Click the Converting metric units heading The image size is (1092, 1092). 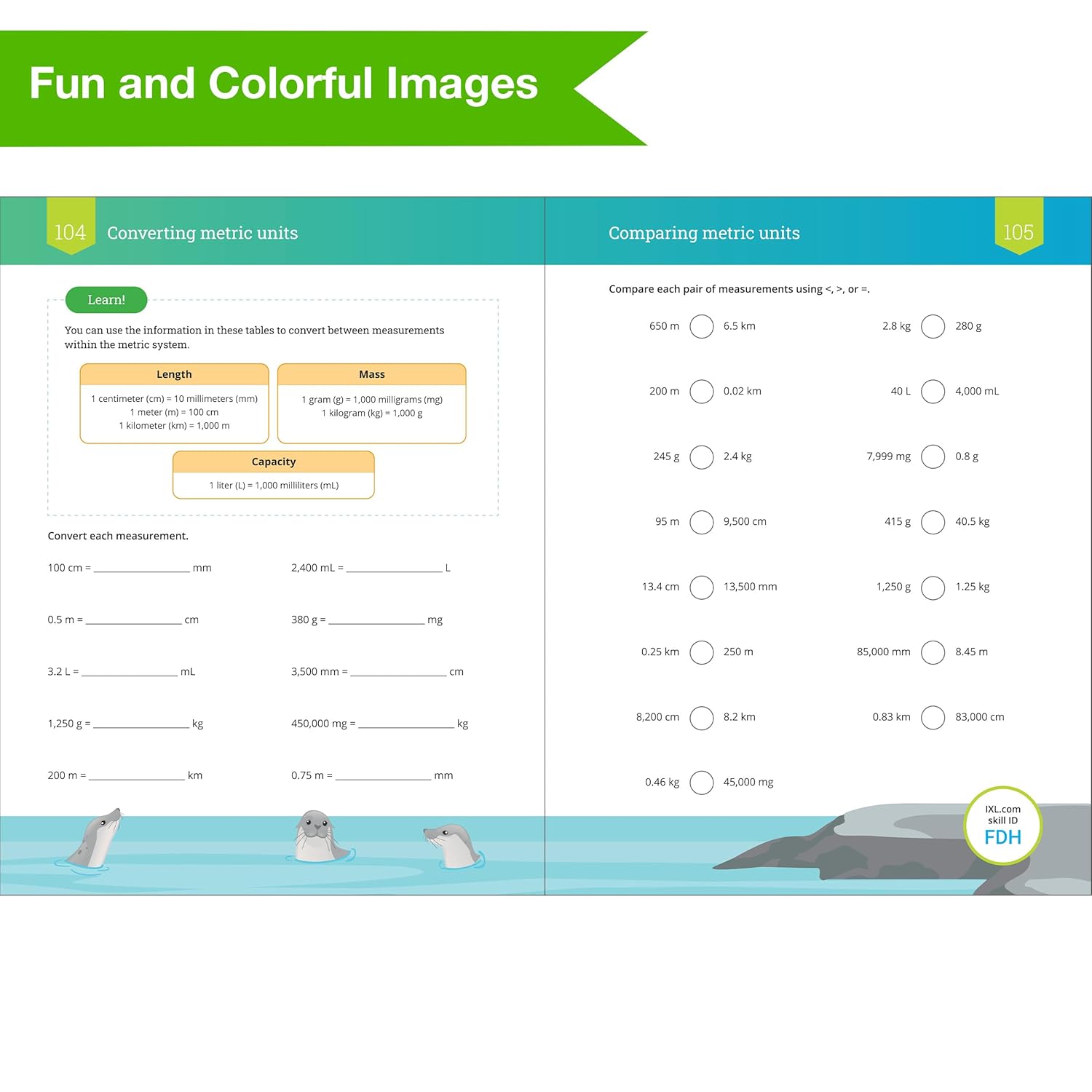coord(202,233)
